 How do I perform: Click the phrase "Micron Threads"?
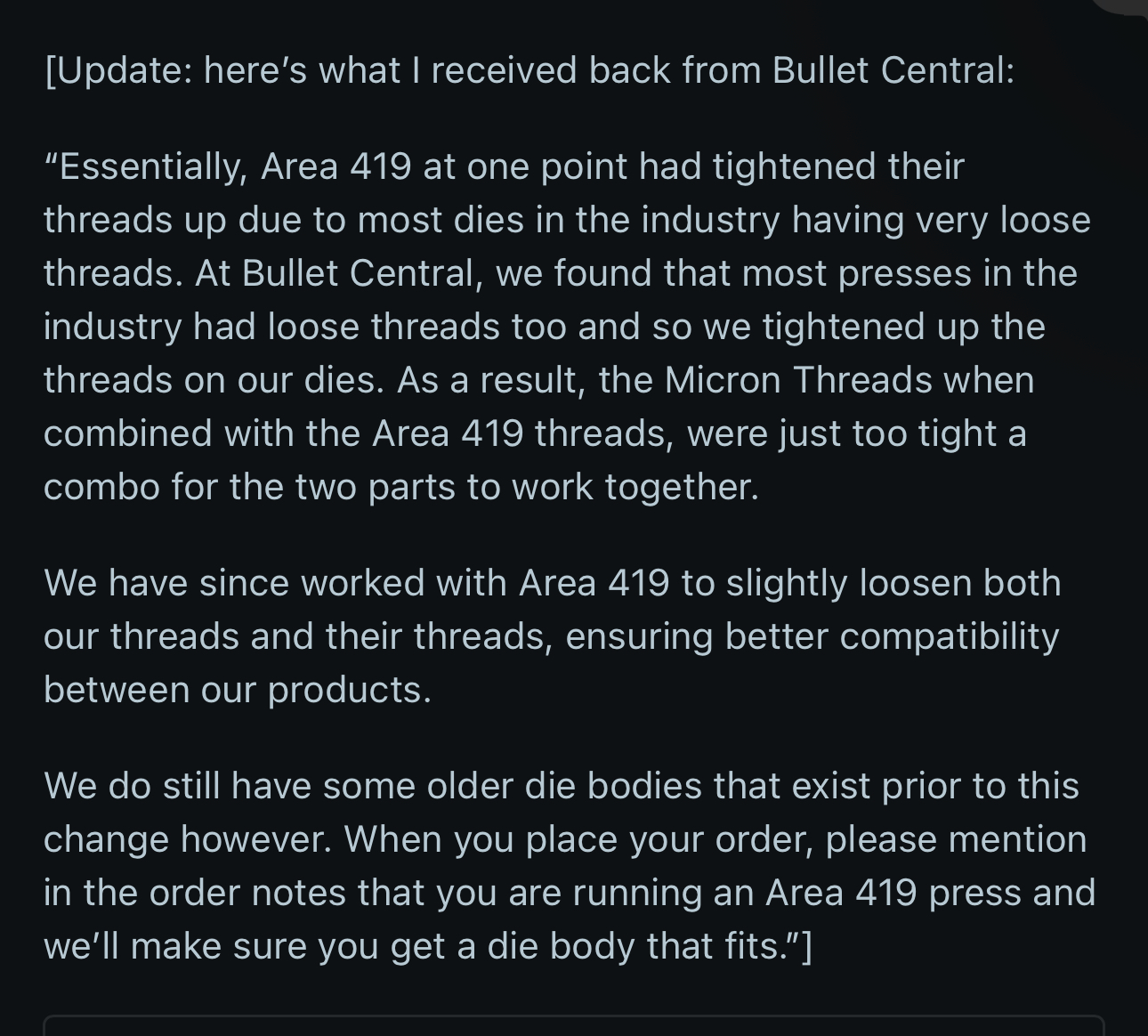(798, 380)
